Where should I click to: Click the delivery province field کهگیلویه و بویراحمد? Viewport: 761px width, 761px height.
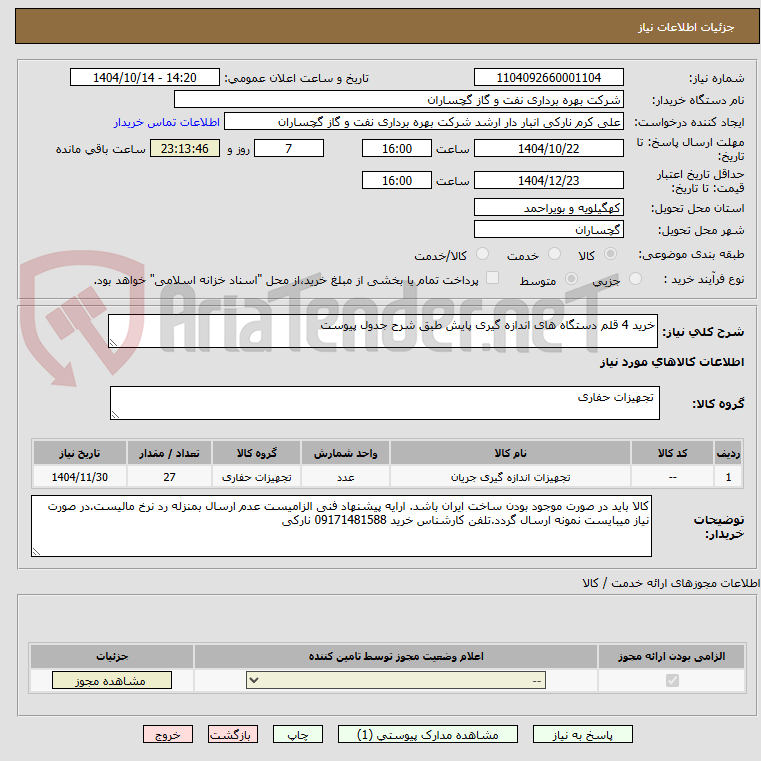pos(548,208)
